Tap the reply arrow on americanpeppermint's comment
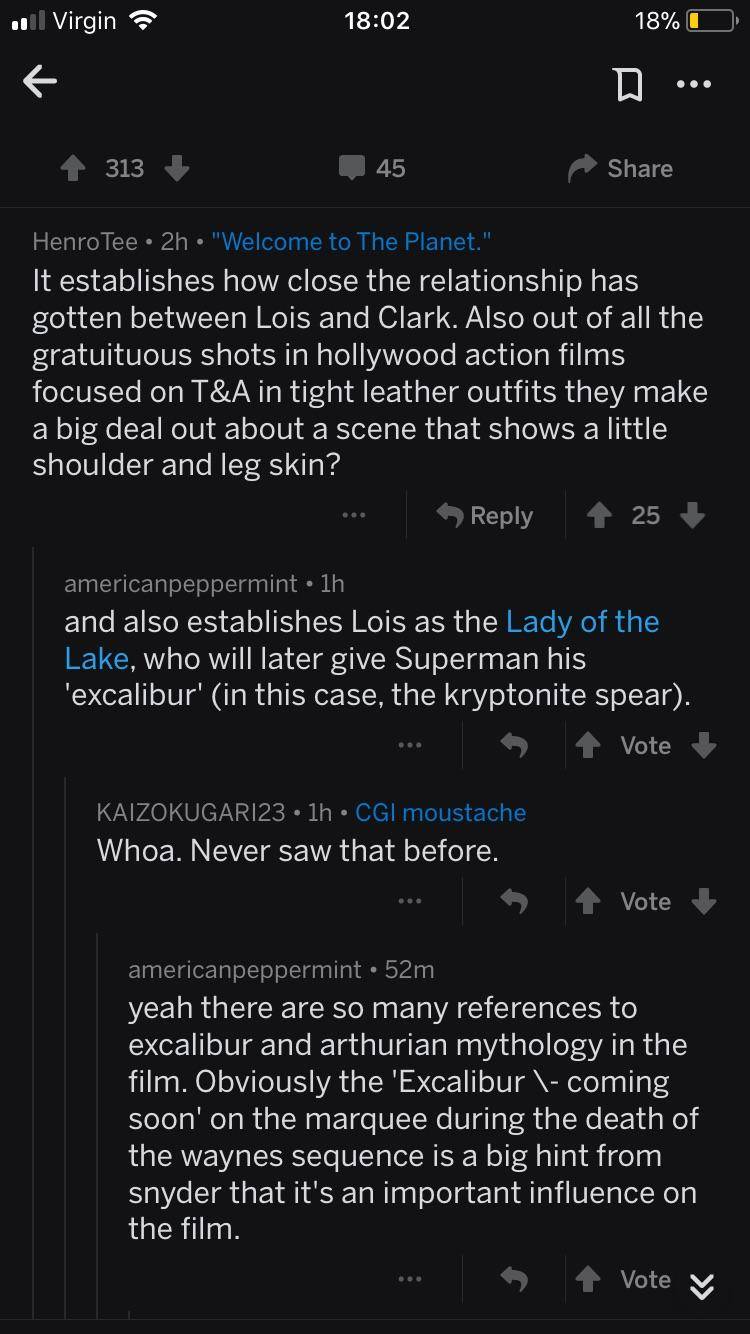This screenshot has width=750, height=1334. coord(513,746)
